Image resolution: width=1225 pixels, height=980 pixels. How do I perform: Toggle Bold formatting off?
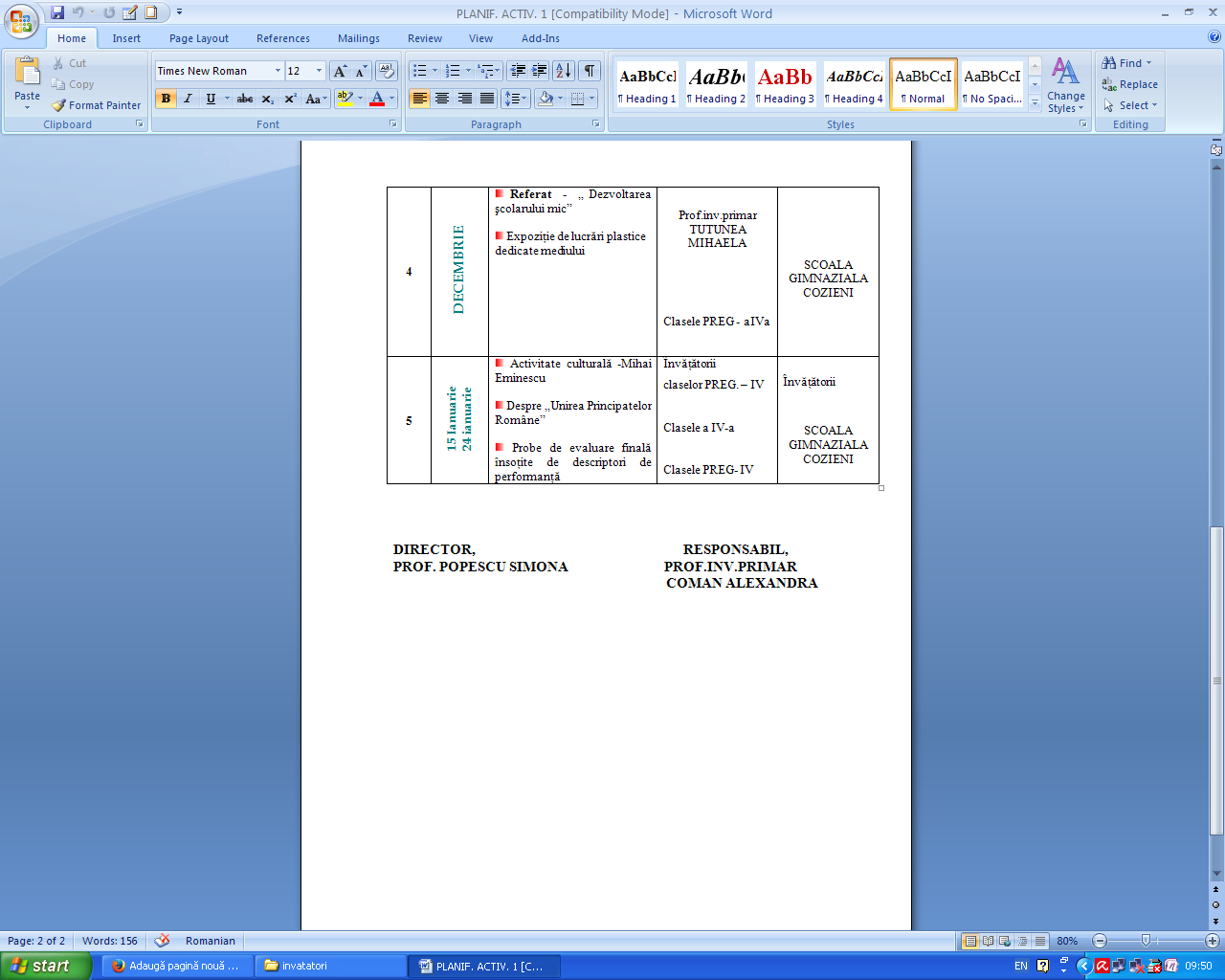coord(167,99)
